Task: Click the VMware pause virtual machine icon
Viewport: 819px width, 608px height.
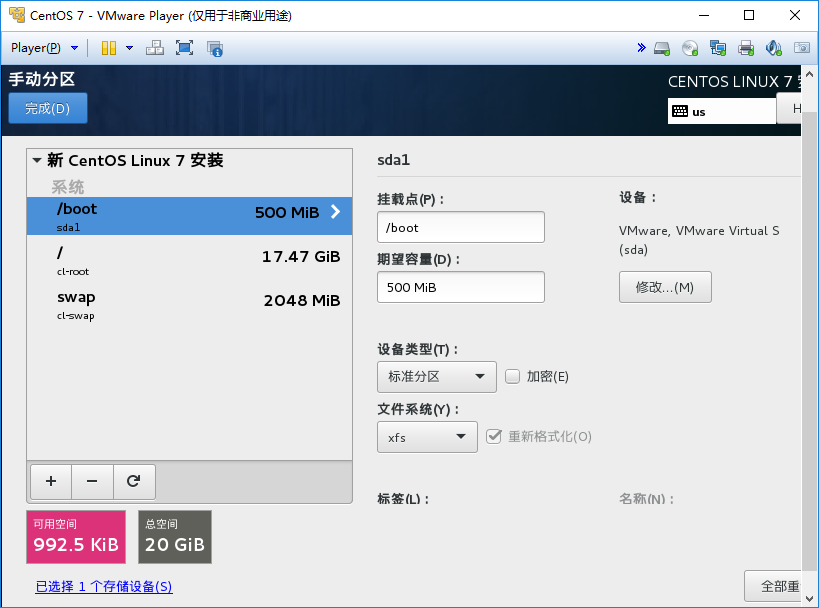Action: 109,48
